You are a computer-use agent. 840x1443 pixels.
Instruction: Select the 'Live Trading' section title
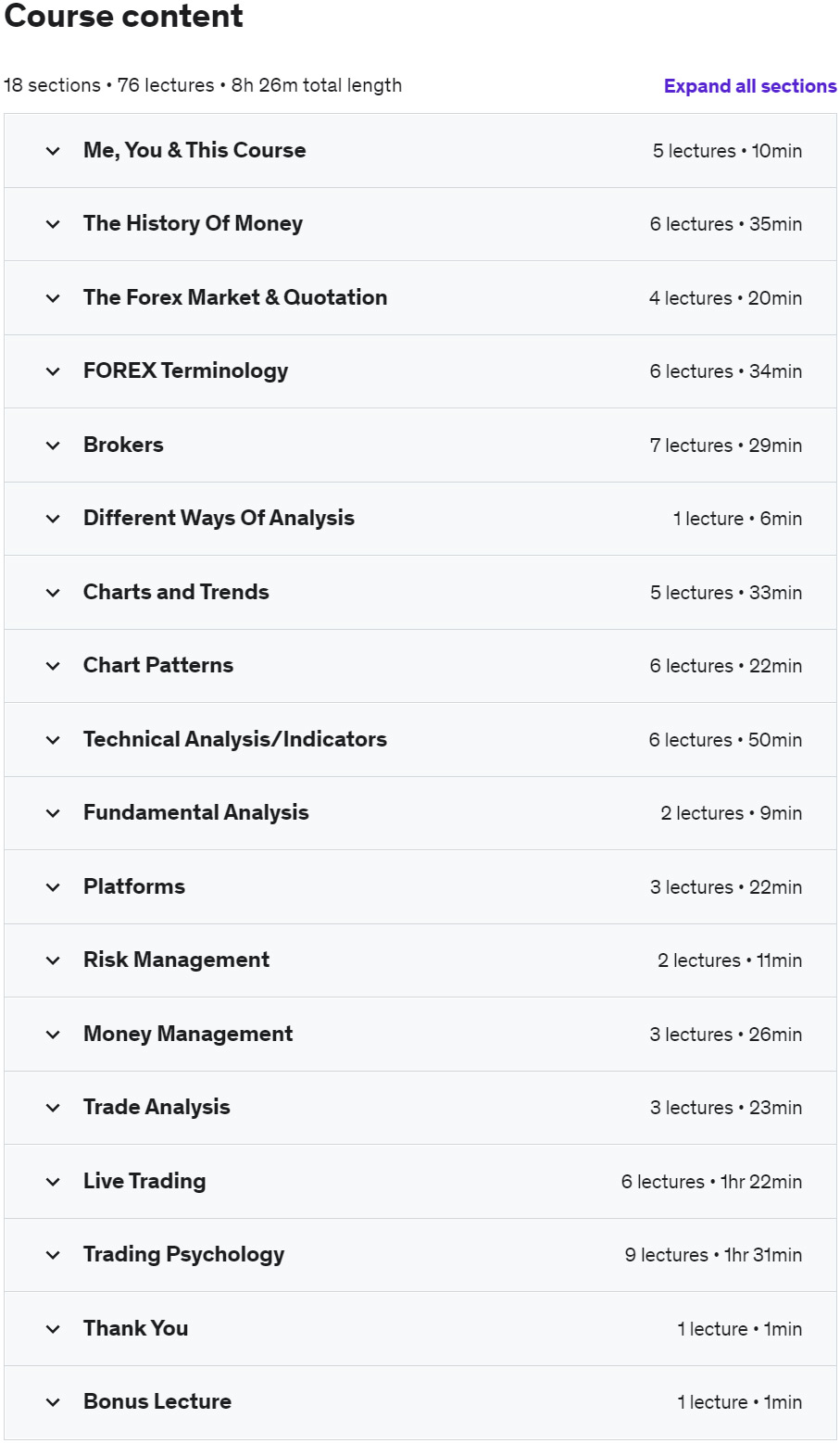144,1181
